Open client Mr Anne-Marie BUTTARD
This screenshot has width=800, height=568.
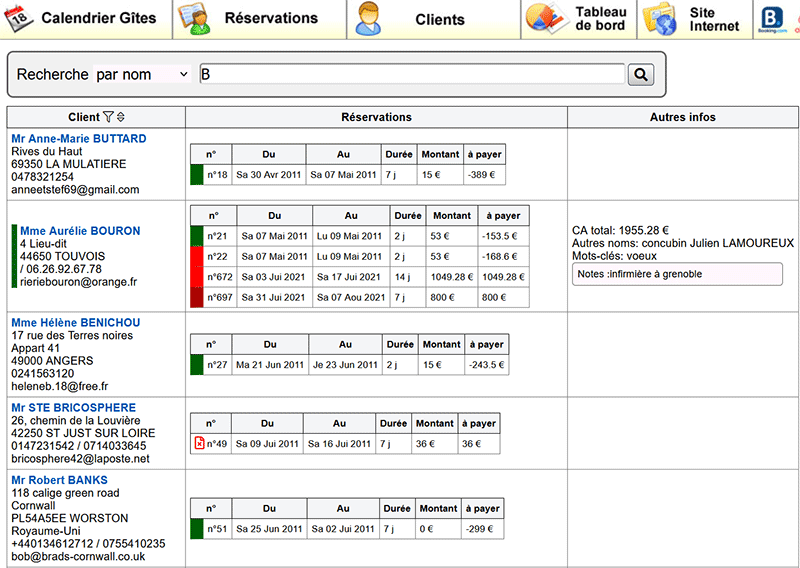[x=78, y=138]
